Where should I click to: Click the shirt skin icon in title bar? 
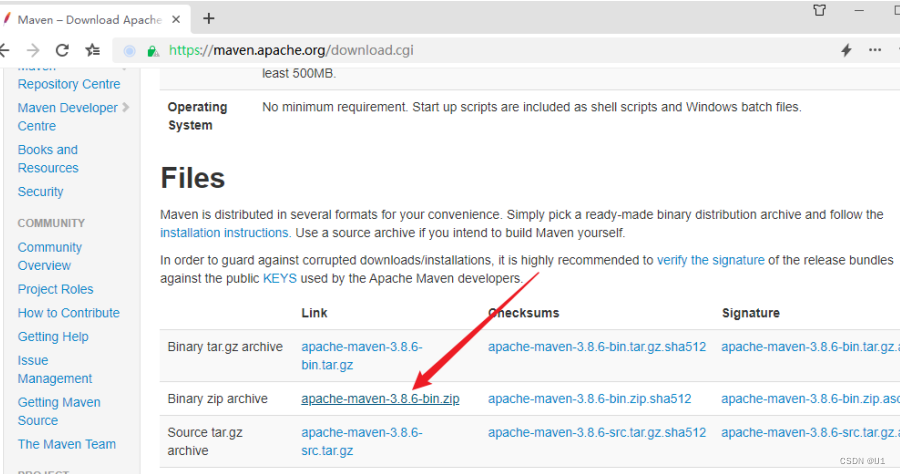pyautogui.click(x=820, y=10)
